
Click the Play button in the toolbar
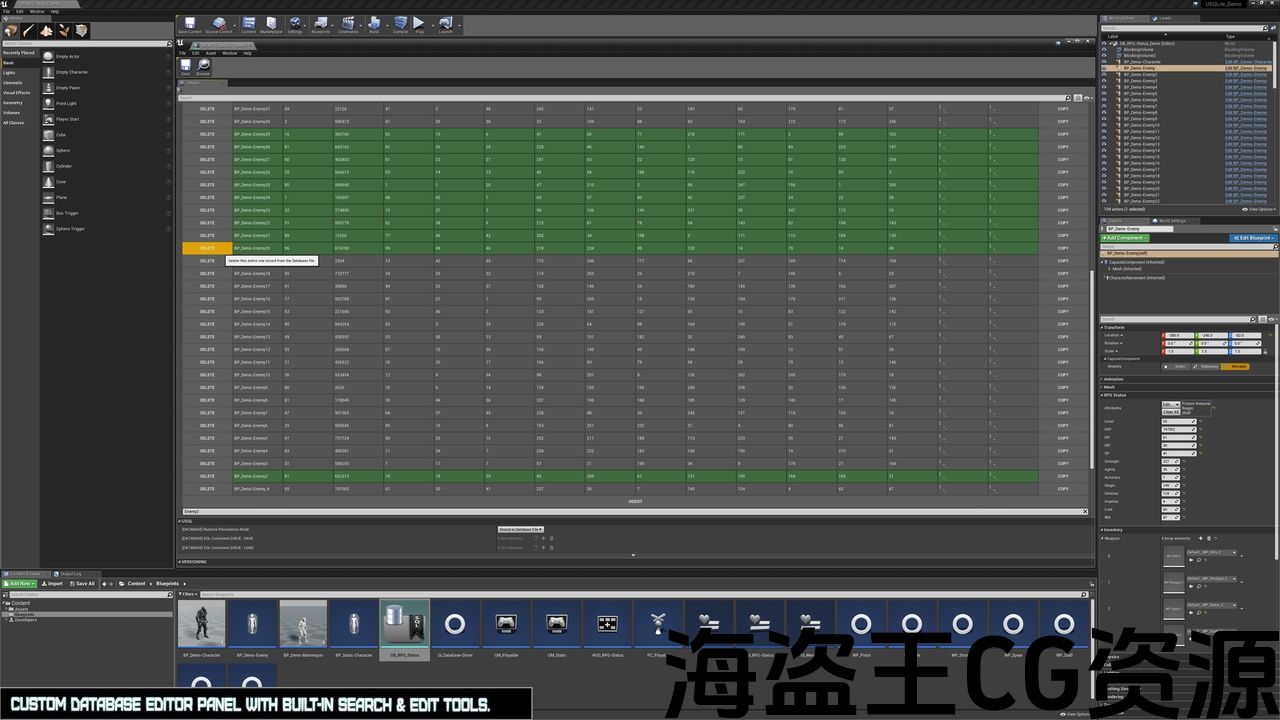coord(419,23)
